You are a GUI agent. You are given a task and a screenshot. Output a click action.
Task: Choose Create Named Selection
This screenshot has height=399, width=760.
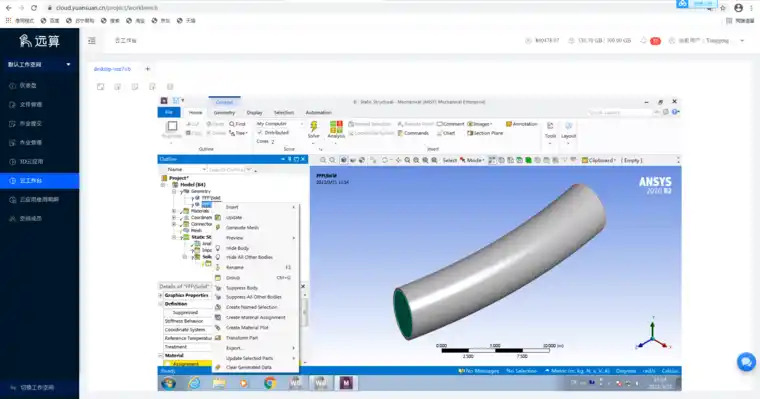click(256, 307)
